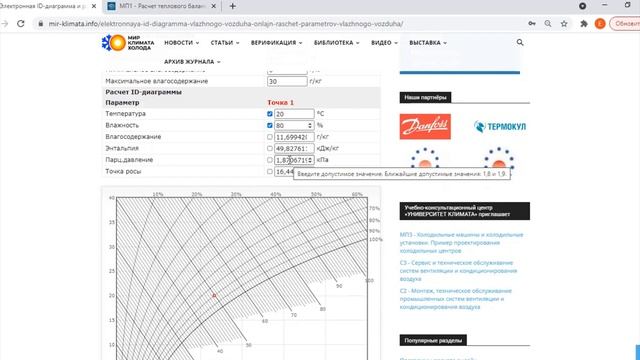Image resolution: width=640 pixels, height=360 pixels.
Task: Click the Популярные разделы heading
Action: pyautogui.click(x=433, y=340)
